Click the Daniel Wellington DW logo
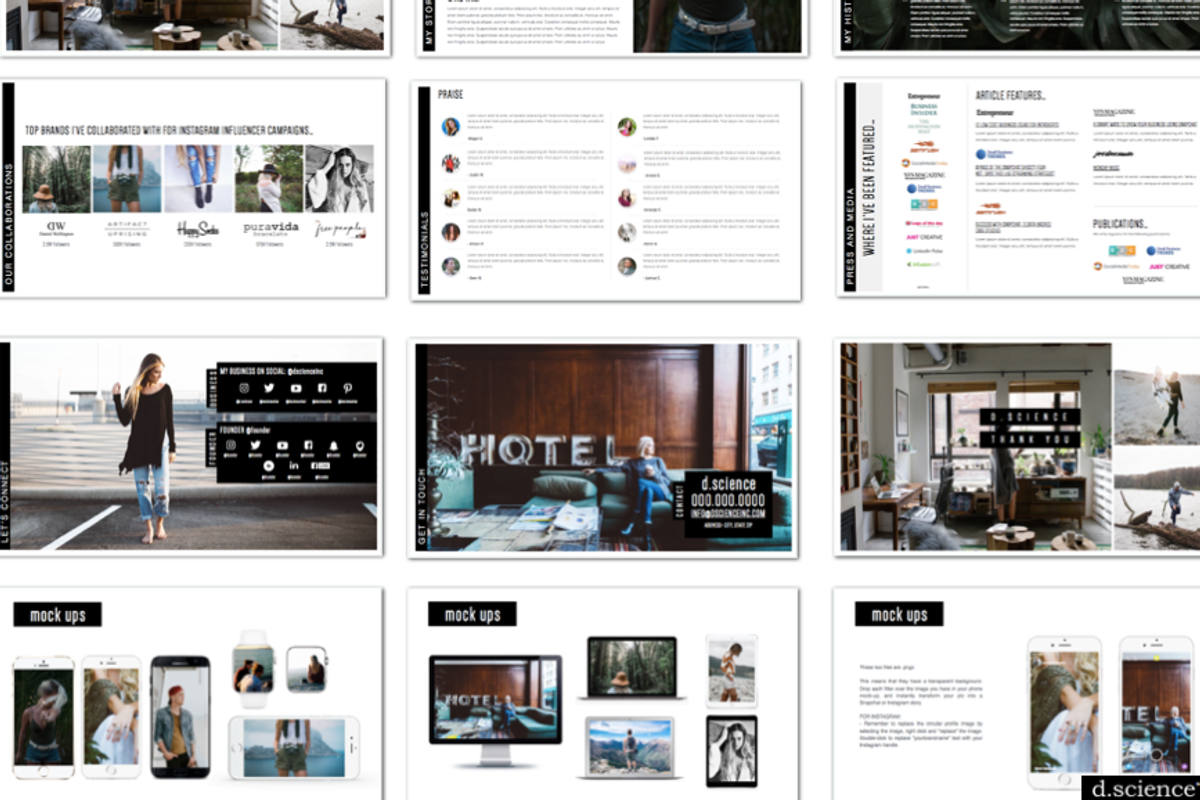This screenshot has height=800, width=1200. pos(56,229)
